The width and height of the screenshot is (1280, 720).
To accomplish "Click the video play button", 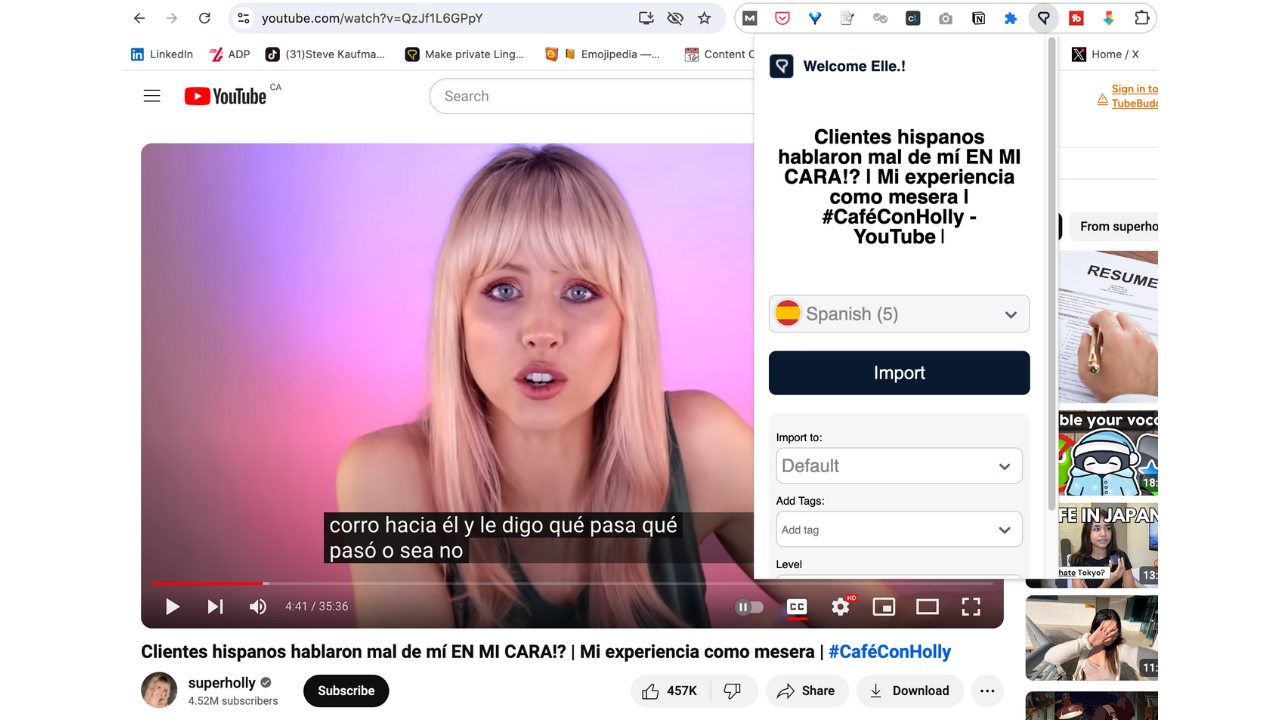I will pyautogui.click(x=172, y=606).
